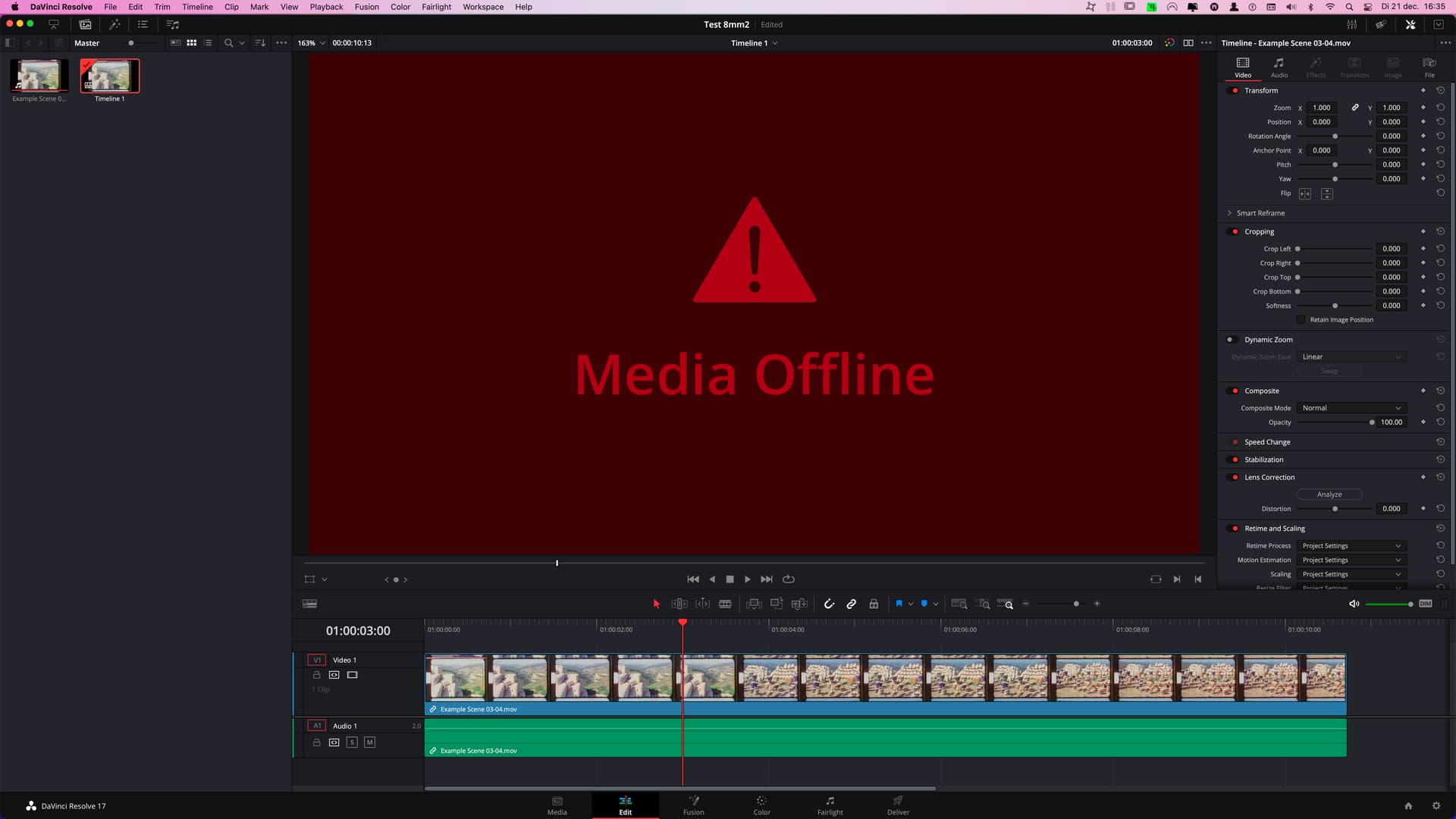Toggle timeline Snapping magnet icon
The height and width of the screenshot is (819, 1456).
tap(829, 604)
